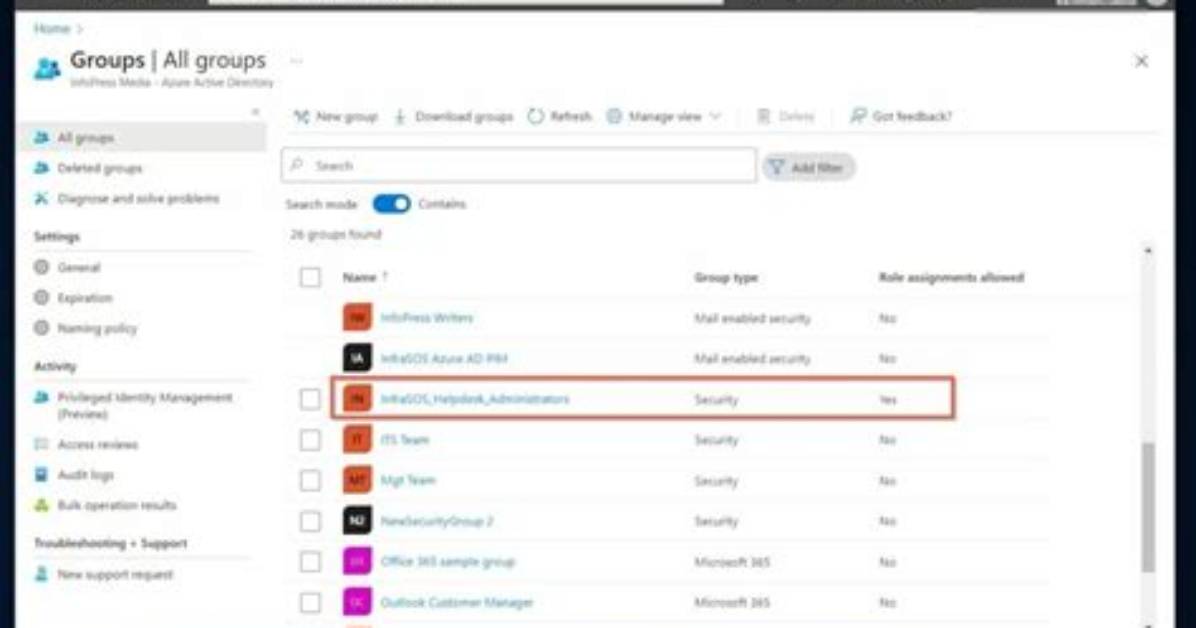This screenshot has height=628, width=1196.
Task: Click the New group toolbar icon
Action: coord(301,116)
